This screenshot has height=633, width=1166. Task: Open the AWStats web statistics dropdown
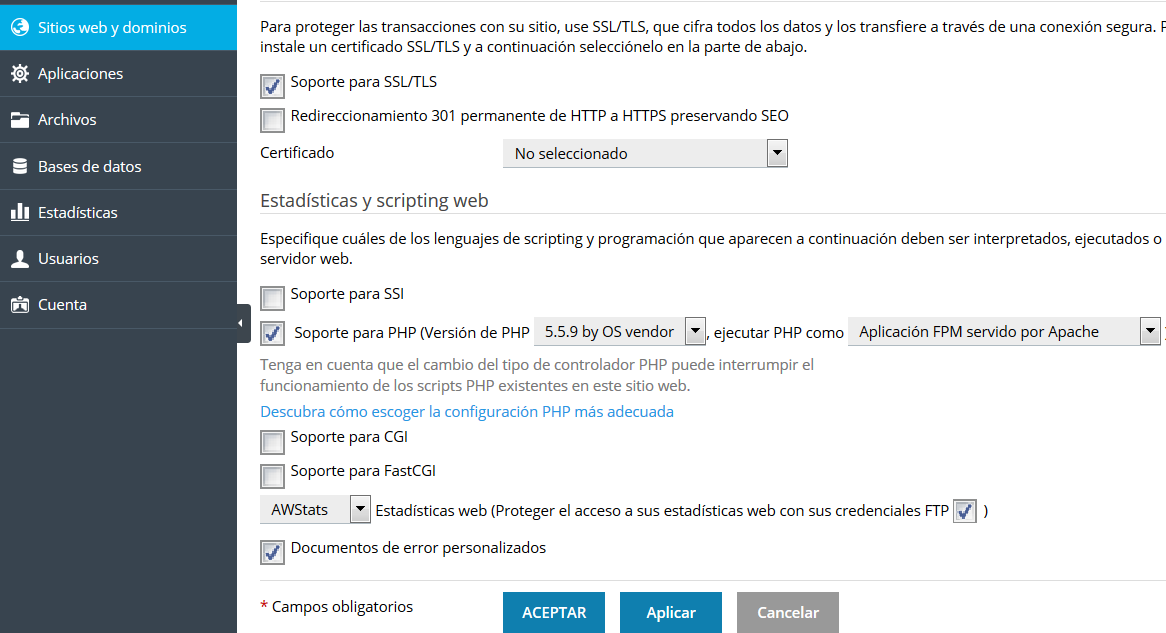tap(315, 509)
